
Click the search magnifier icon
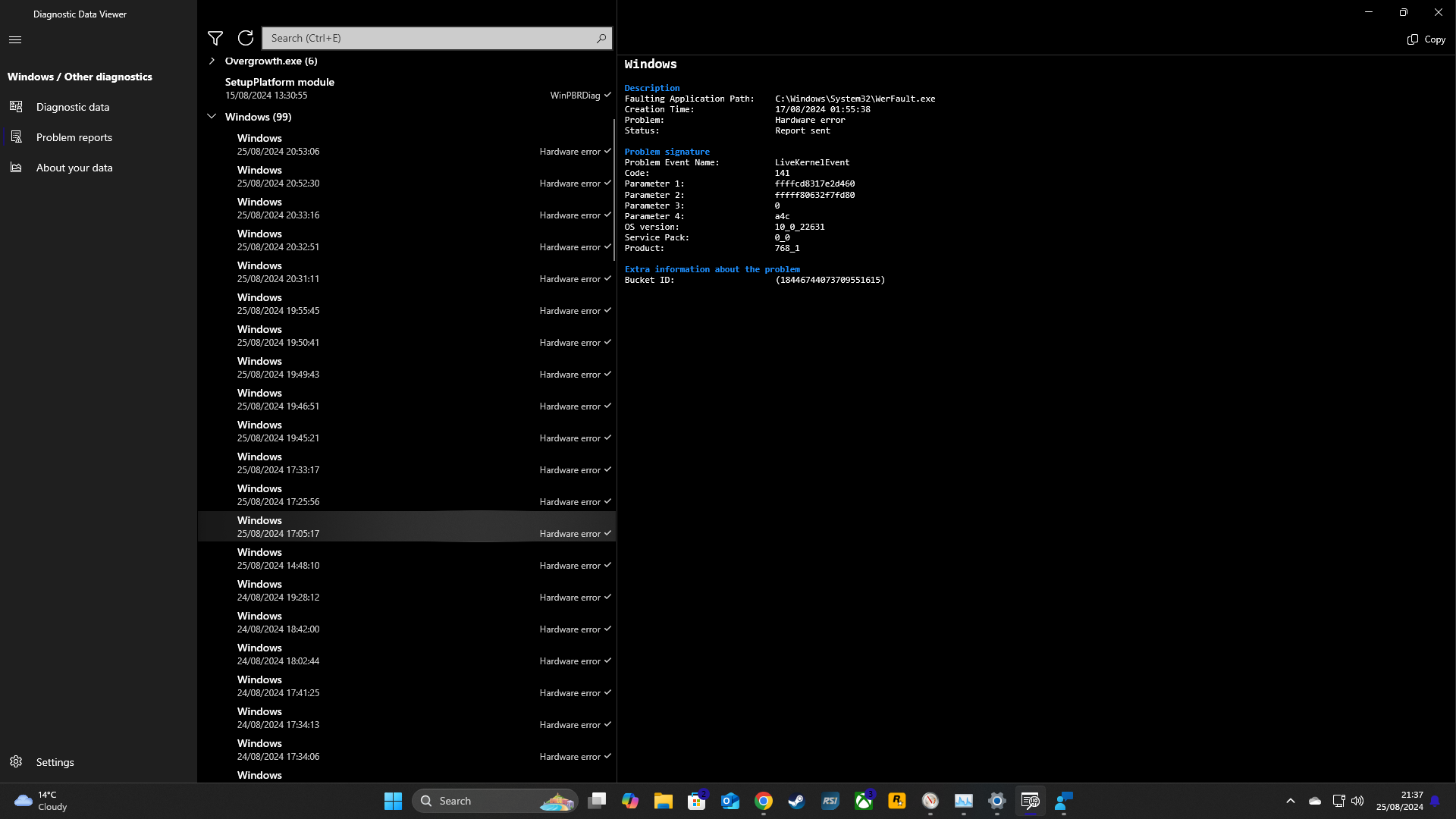601,38
